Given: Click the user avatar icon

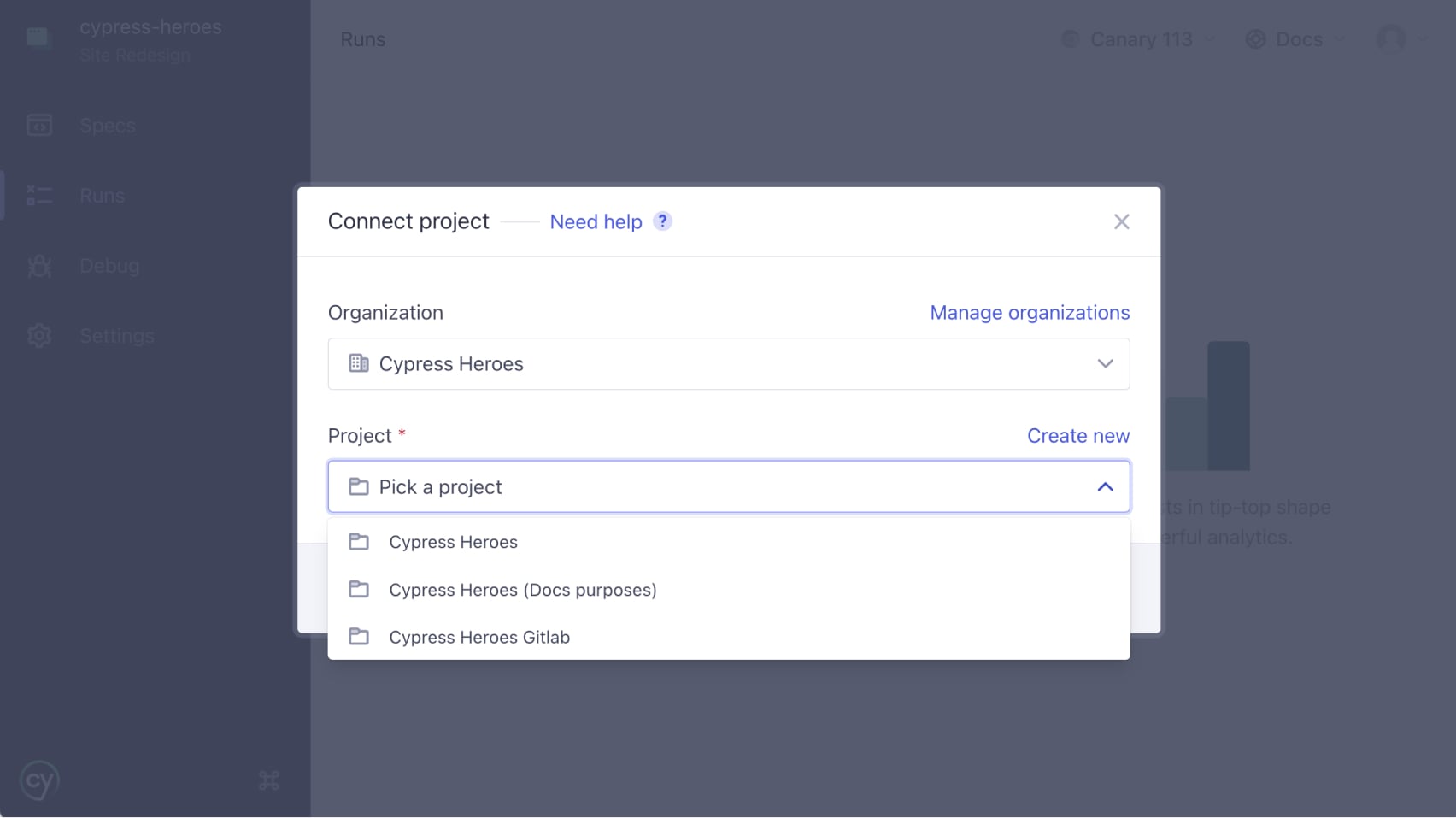Looking at the screenshot, I should (x=1390, y=39).
